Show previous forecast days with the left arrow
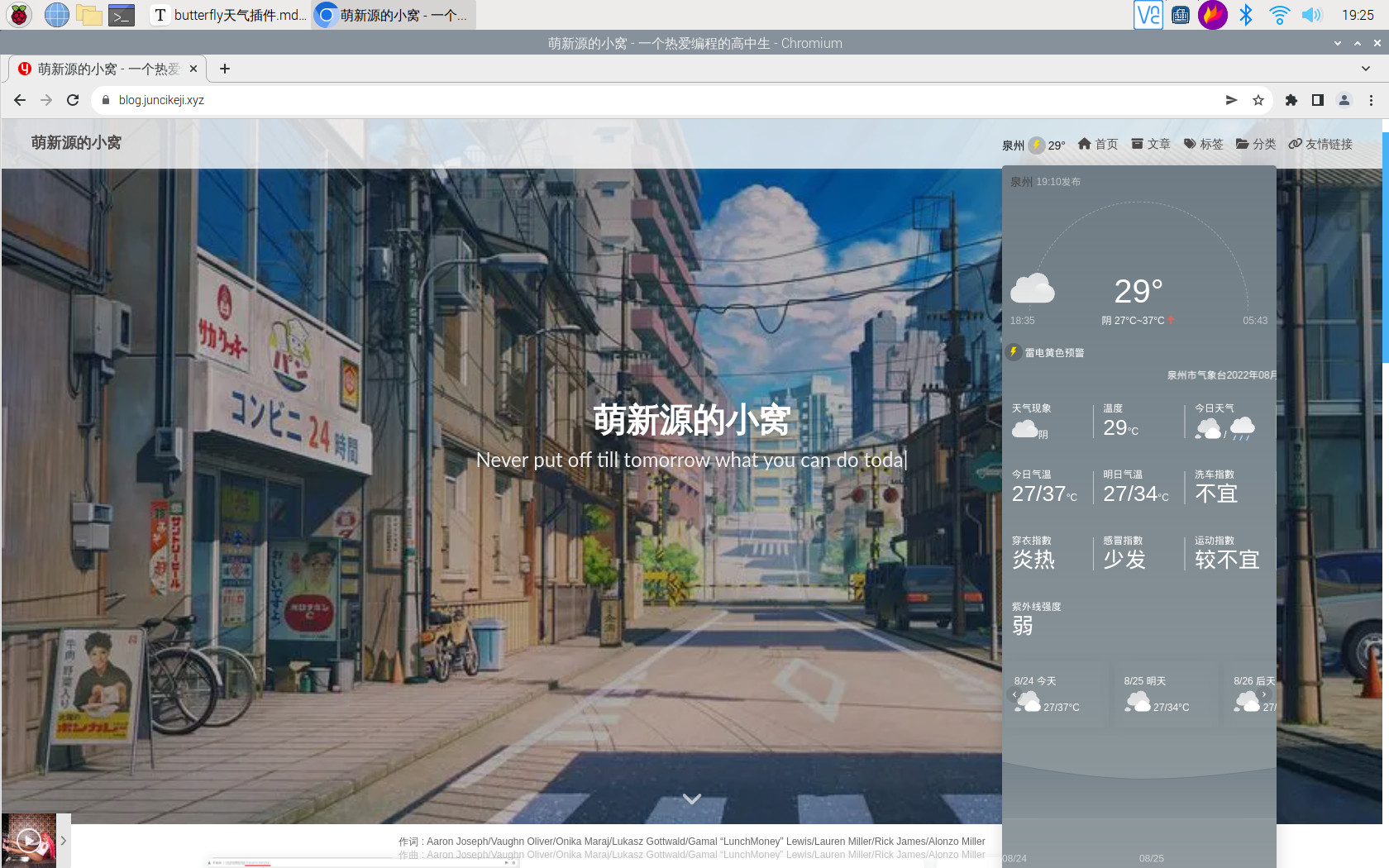1389x868 pixels. click(x=1014, y=694)
